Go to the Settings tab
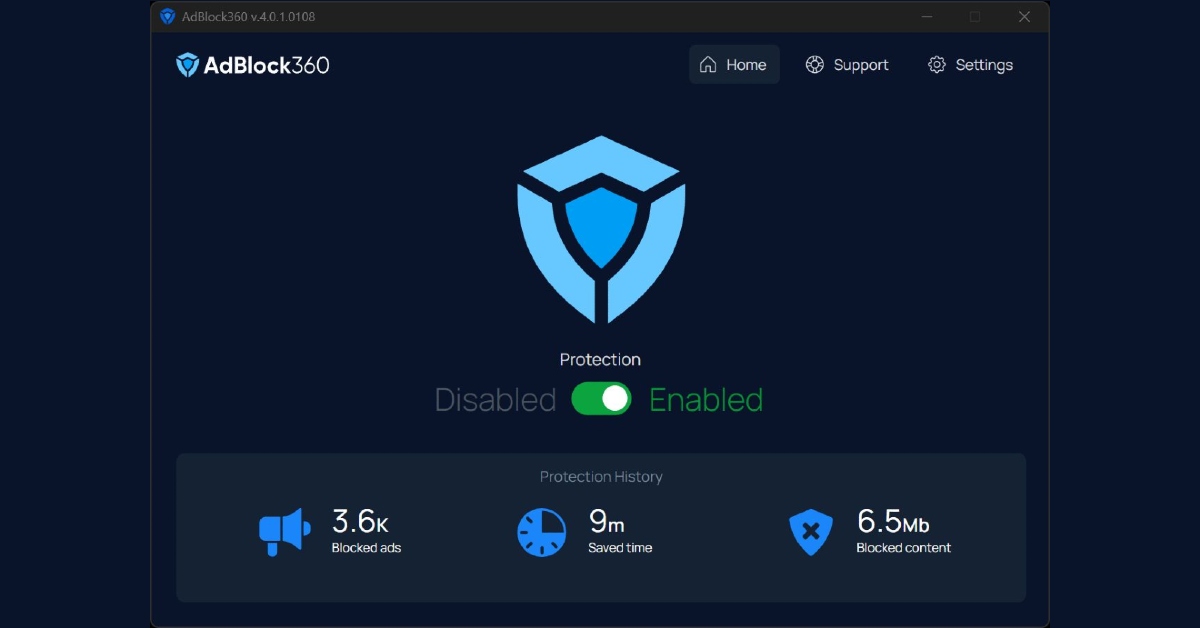1200x628 pixels. point(970,65)
